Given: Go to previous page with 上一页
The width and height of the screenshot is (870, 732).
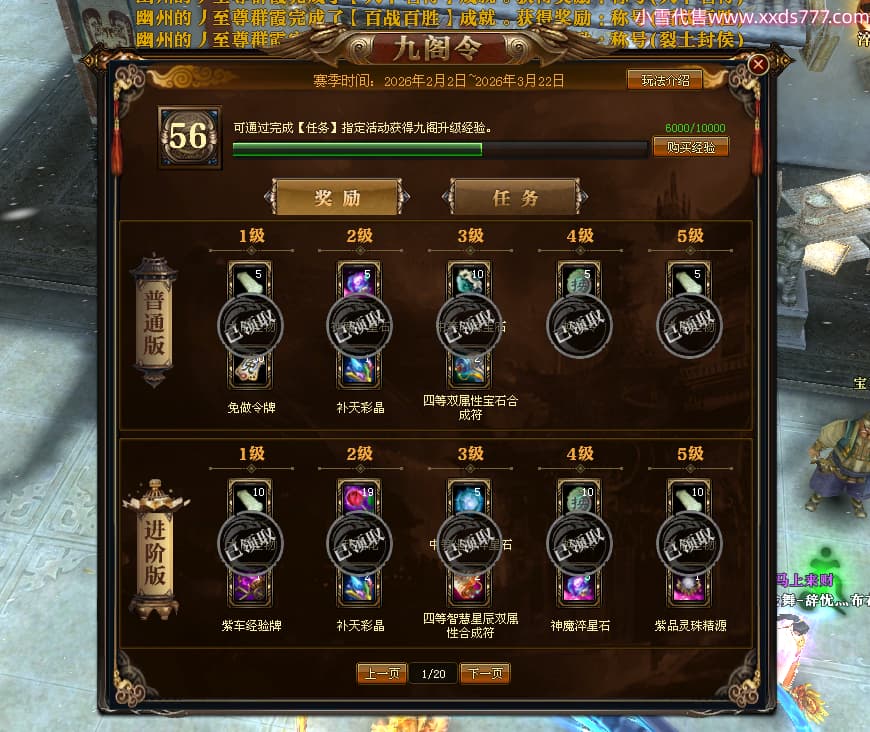Looking at the screenshot, I should [382, 674].
